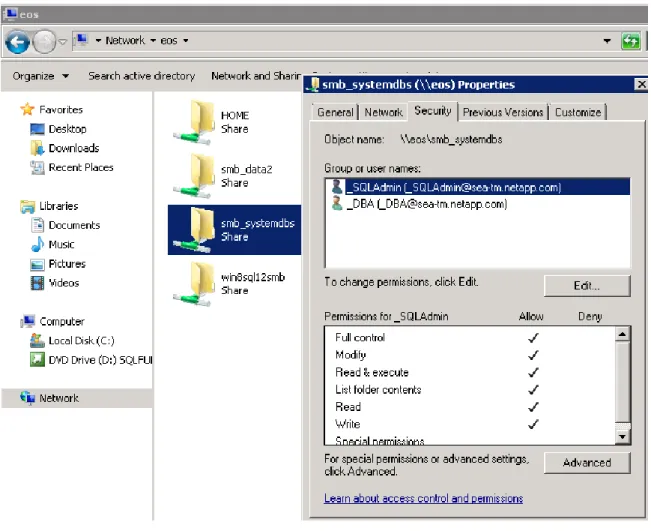The height and width of the screenshot is (531, 651).
Task: Click the green Refresh button
Action: pyautogui.click(x=631, y=41)
